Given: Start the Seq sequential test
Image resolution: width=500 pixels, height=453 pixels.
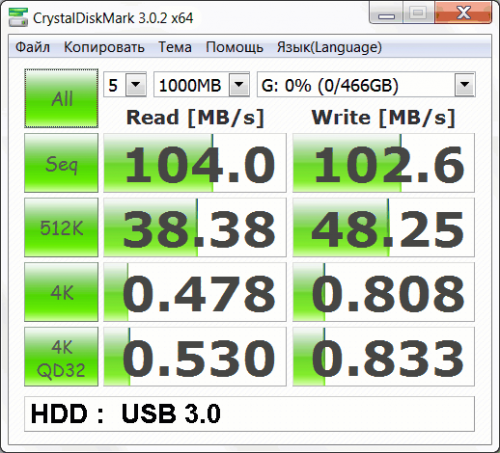Looking at the screenshot, I should tap(61, 163).
